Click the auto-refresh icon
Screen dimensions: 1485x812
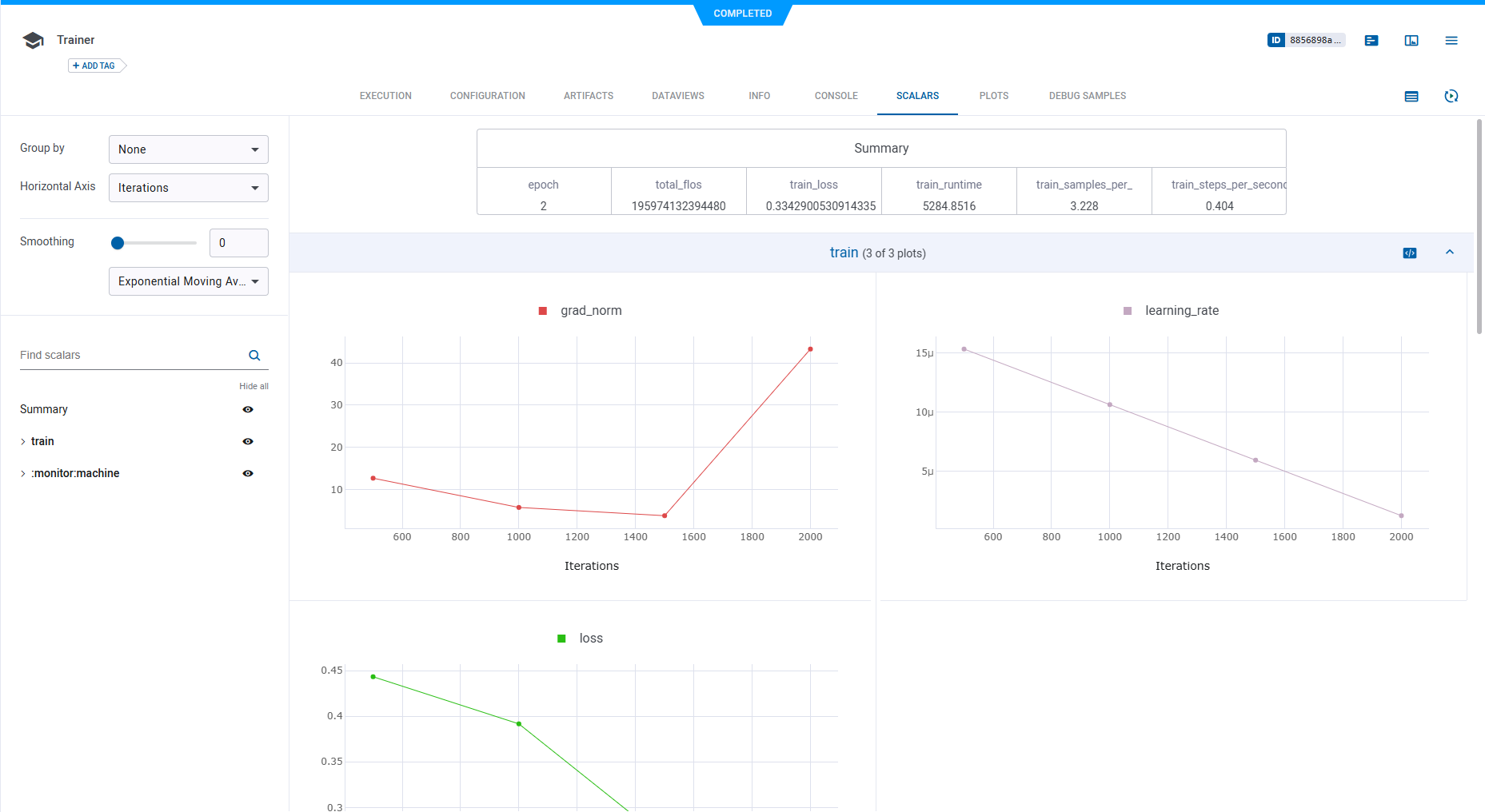point(1451,97)
